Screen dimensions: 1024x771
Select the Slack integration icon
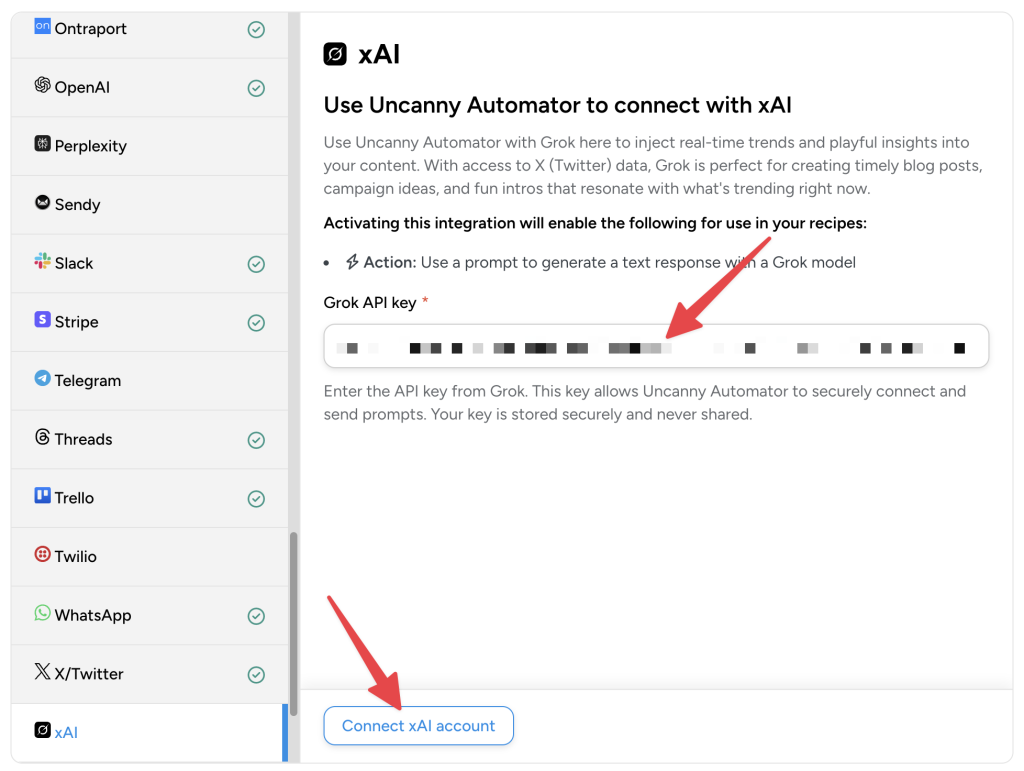point(42,263)
